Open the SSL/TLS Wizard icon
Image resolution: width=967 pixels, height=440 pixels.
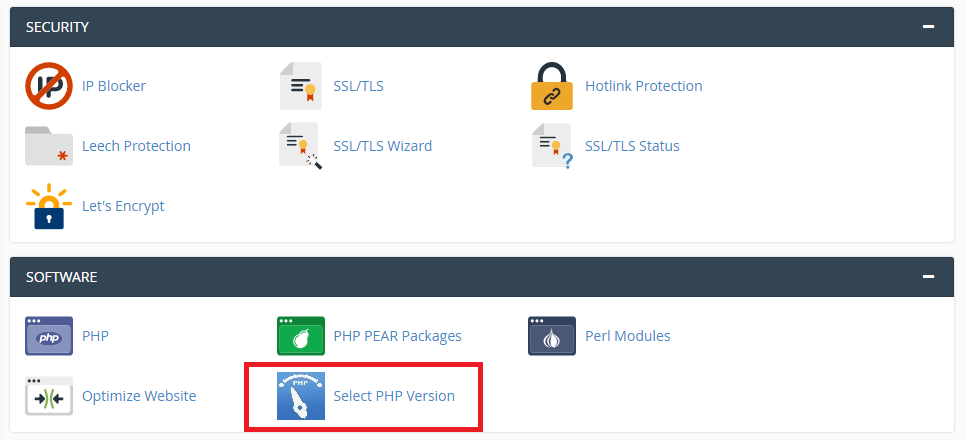click(301, 146)
